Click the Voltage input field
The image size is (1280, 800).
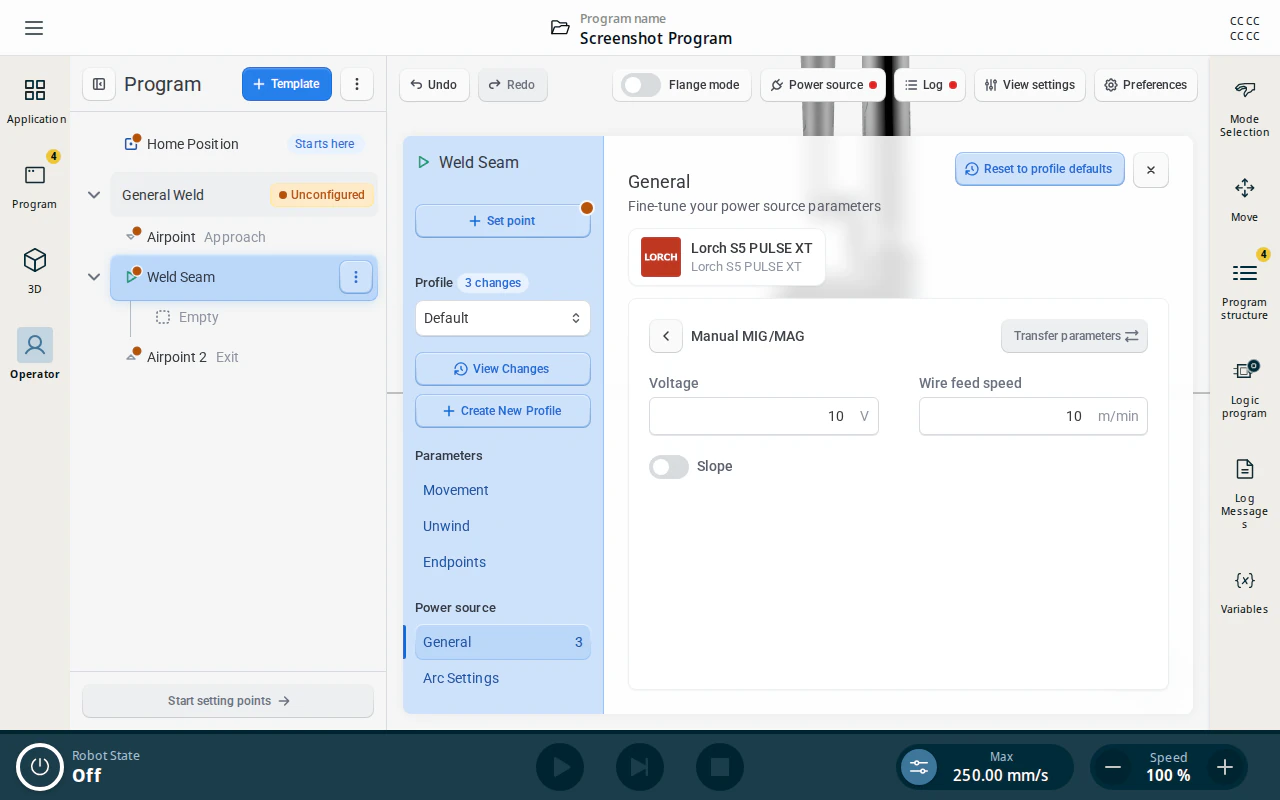[x=764, y=416]
